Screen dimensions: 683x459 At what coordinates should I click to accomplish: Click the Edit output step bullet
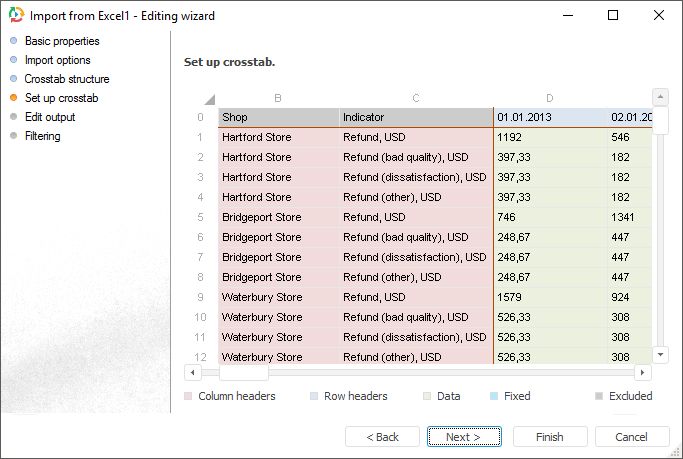(14, 117)
